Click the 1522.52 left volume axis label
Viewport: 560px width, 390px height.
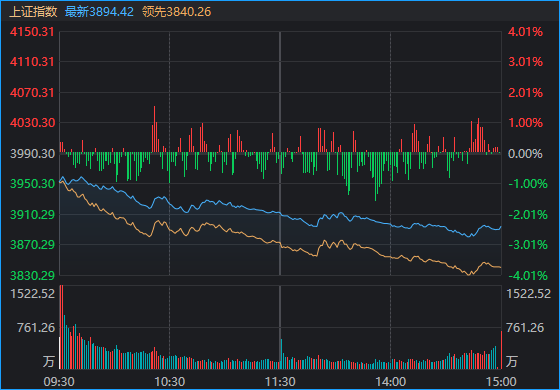tap(32, 294)
